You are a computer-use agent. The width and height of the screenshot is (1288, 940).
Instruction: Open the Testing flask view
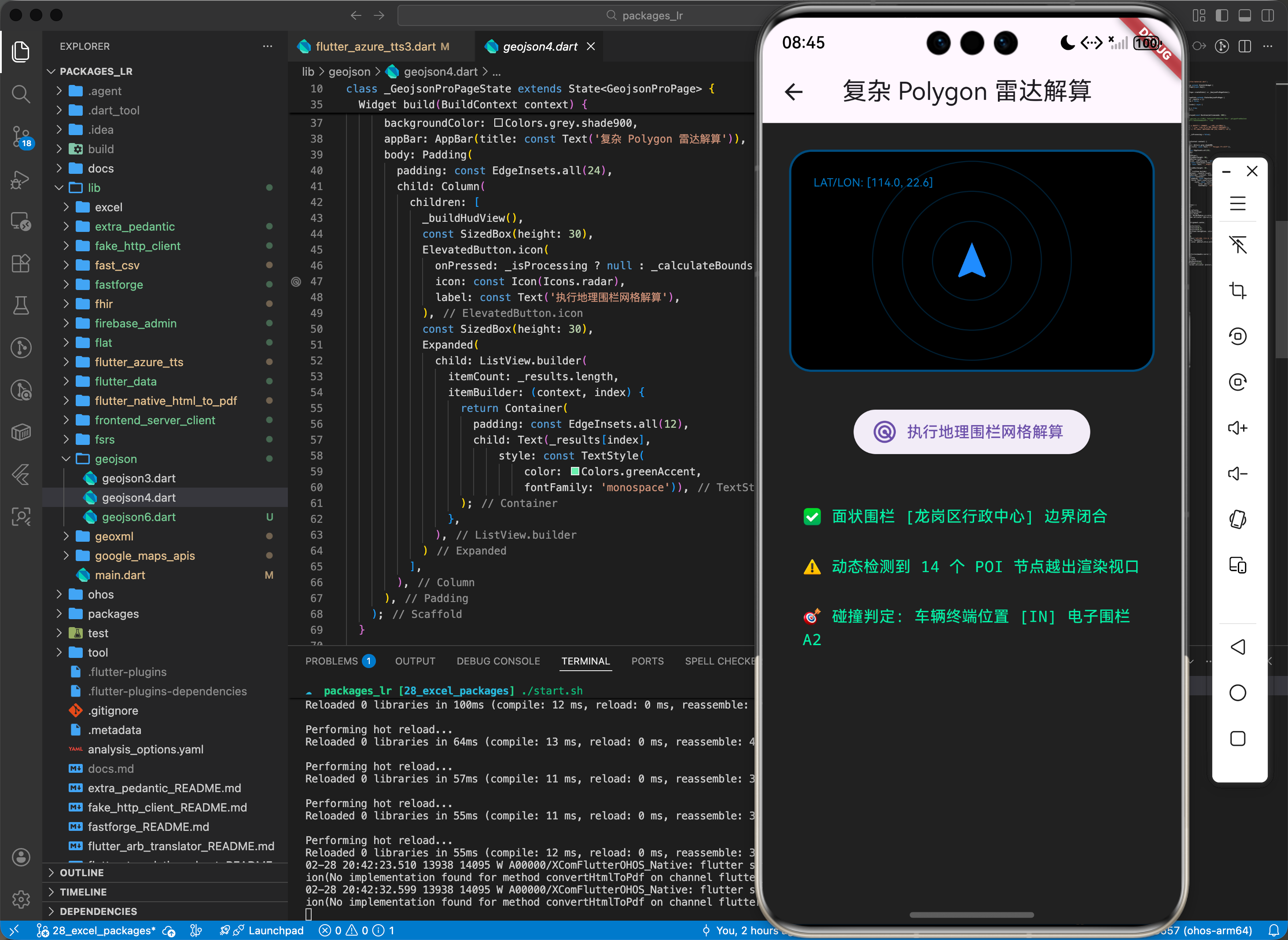21,305
